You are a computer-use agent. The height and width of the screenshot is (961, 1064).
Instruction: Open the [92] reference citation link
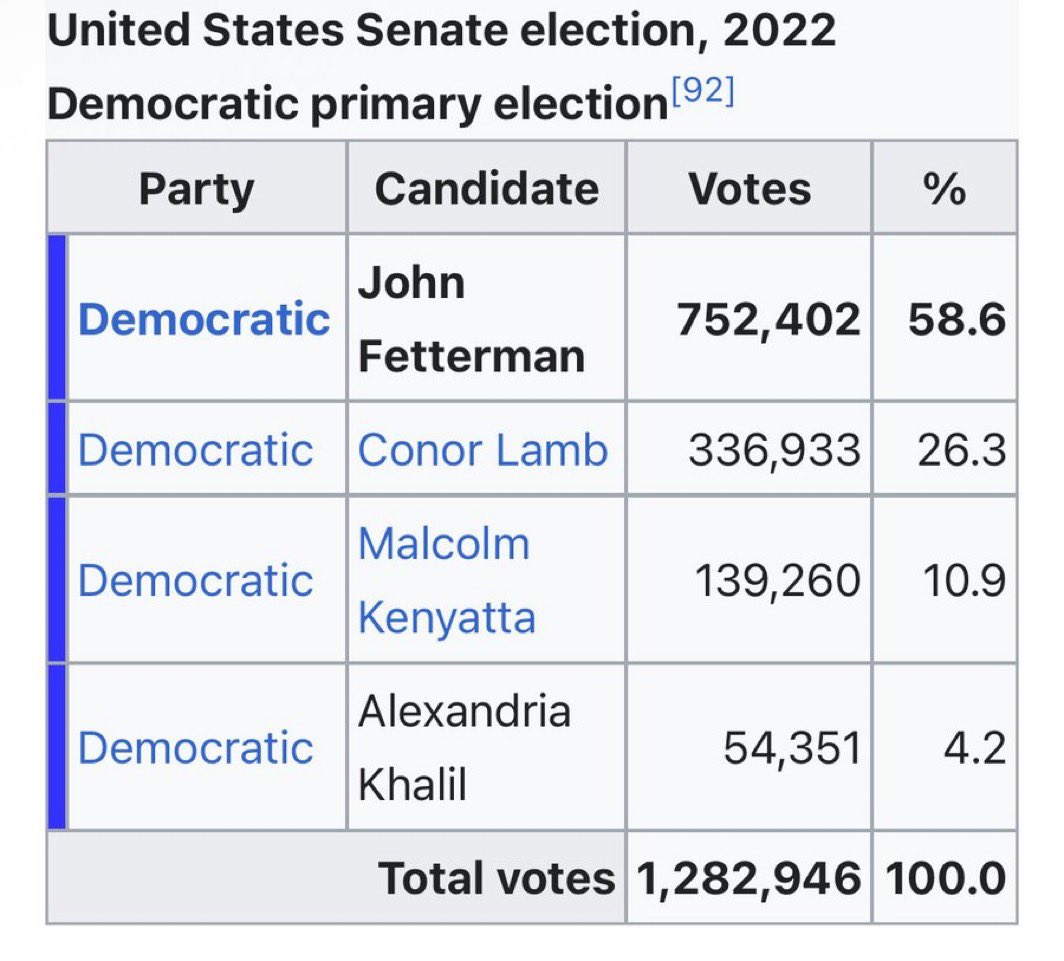(x=702, y=94)
